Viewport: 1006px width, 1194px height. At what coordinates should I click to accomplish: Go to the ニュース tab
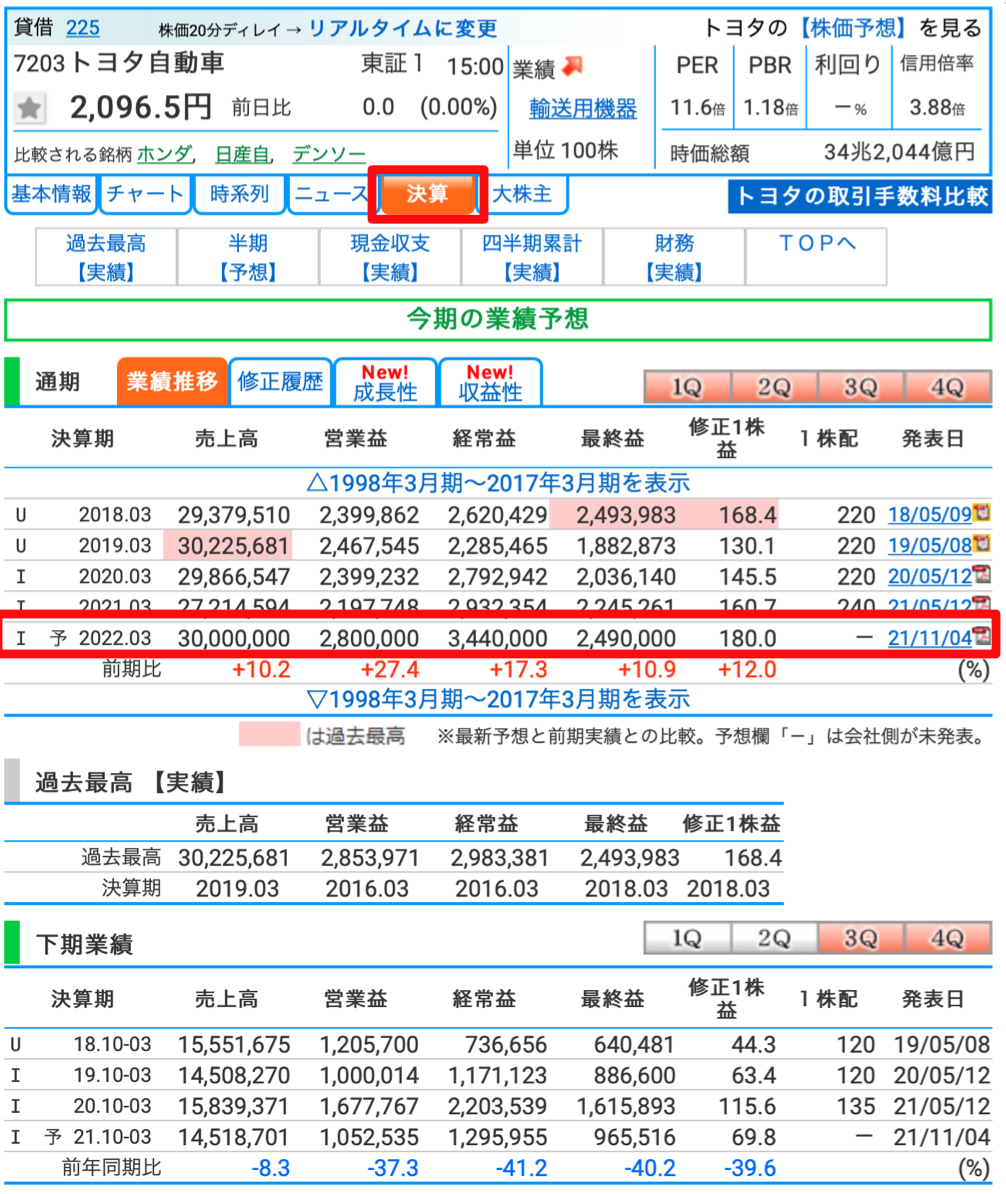click(x=331, y=194)
